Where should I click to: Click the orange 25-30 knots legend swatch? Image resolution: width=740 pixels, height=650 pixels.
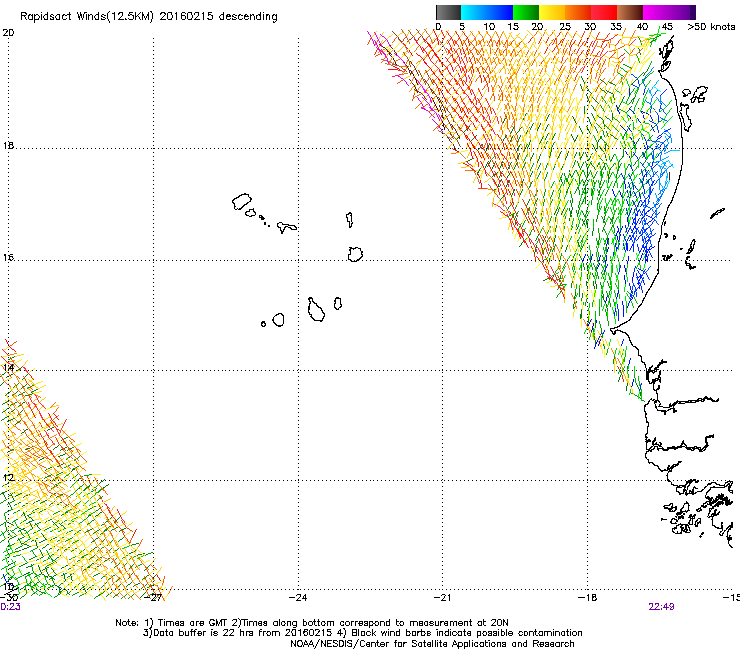click(578, 12)
